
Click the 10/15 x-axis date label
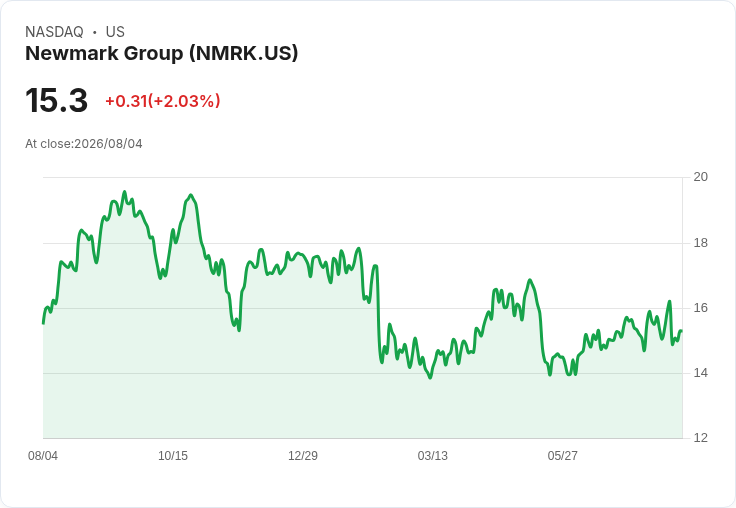pyautogui.click(x=173, y=455)
